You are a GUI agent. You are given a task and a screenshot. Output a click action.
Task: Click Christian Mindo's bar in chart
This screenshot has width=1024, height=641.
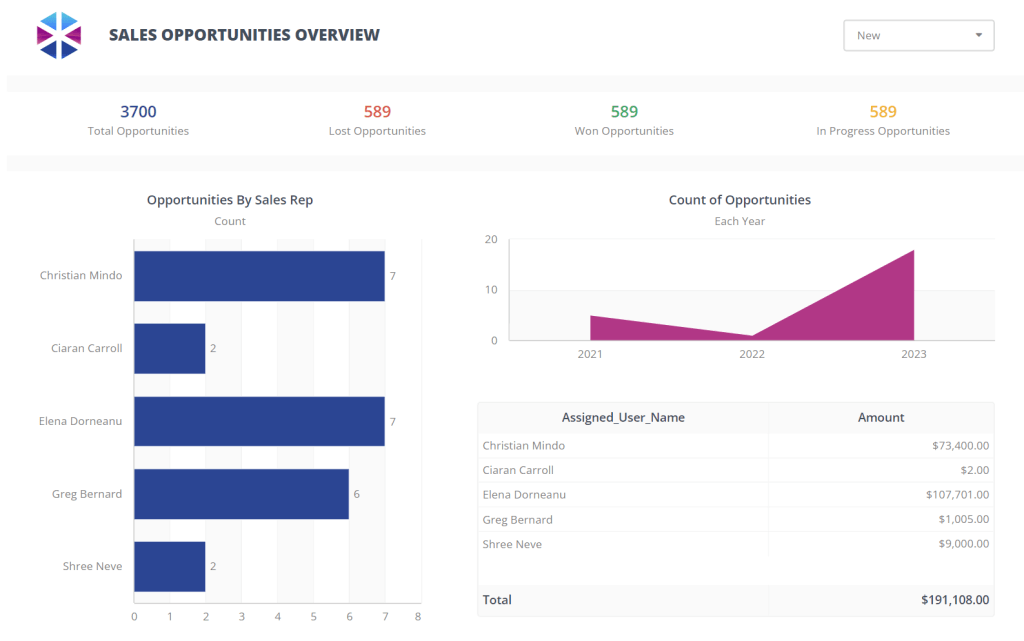pyautogui.click(x=259, y=276)
